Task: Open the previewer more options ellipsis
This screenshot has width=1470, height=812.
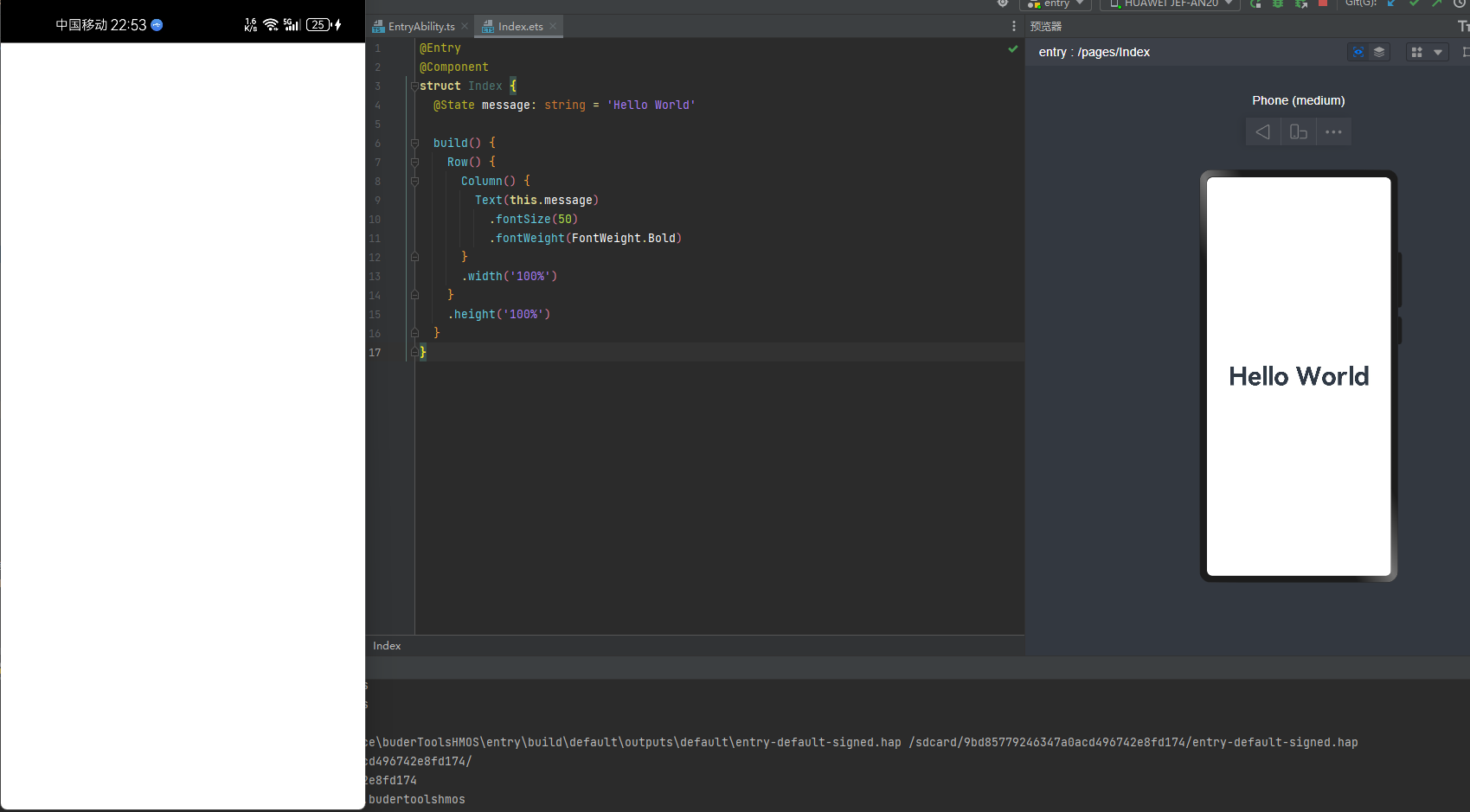Action: point(1333,132)
